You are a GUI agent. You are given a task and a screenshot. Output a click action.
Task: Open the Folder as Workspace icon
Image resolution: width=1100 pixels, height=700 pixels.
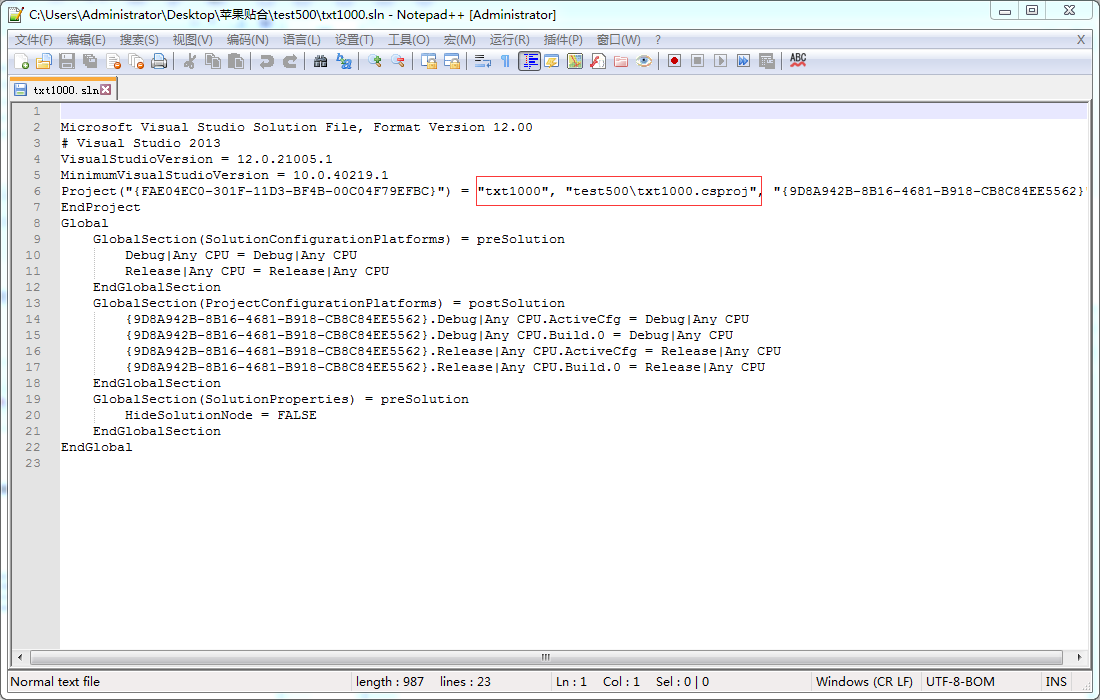[x=621, y=61]
